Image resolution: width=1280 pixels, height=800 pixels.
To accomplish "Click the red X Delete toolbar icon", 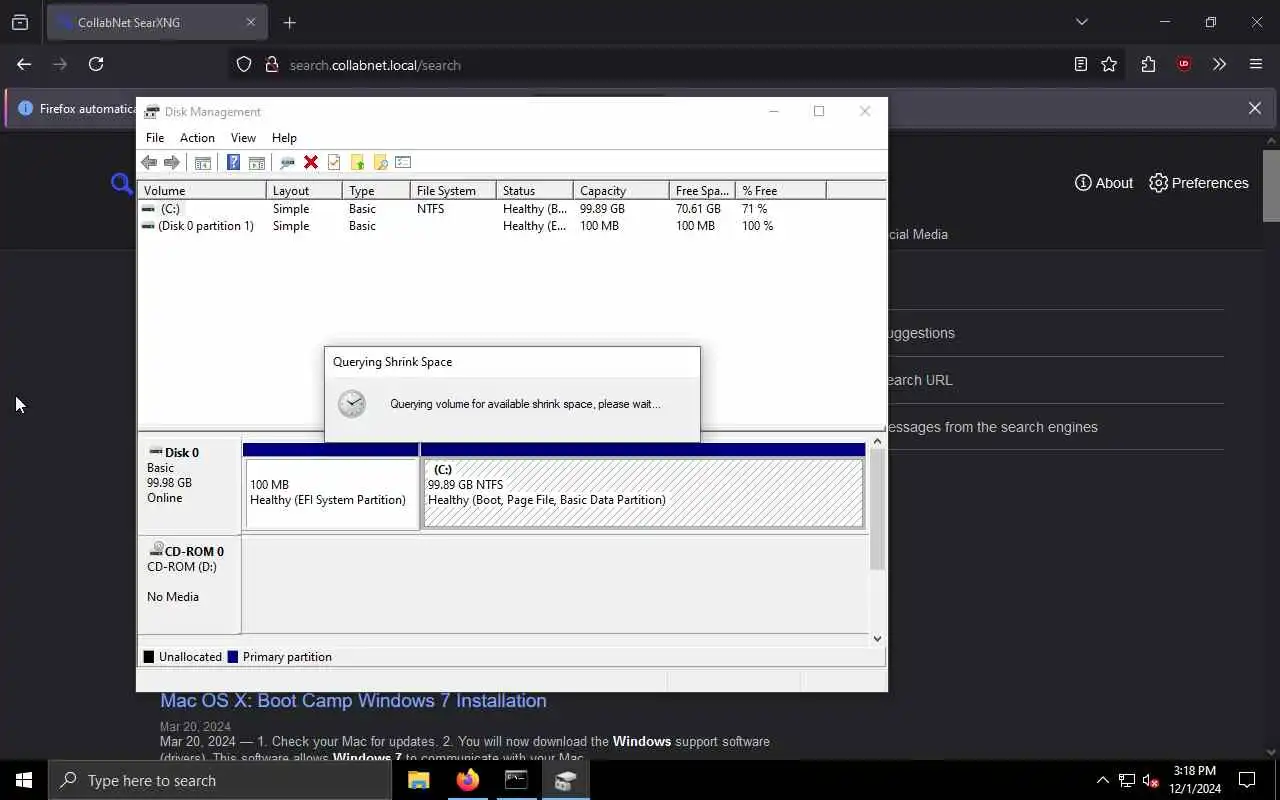I will [311, 162].
